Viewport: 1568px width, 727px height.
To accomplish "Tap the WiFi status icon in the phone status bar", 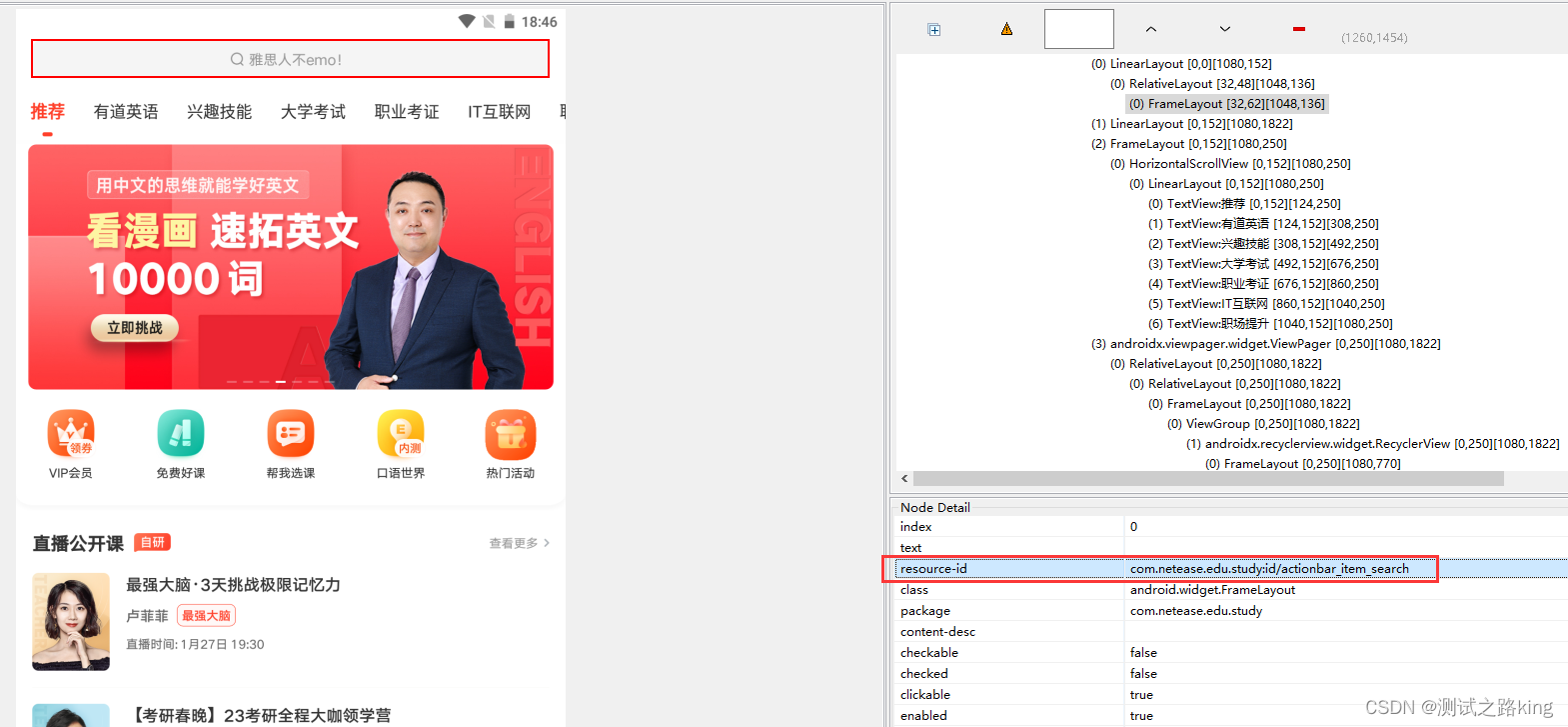I will 467,21.
